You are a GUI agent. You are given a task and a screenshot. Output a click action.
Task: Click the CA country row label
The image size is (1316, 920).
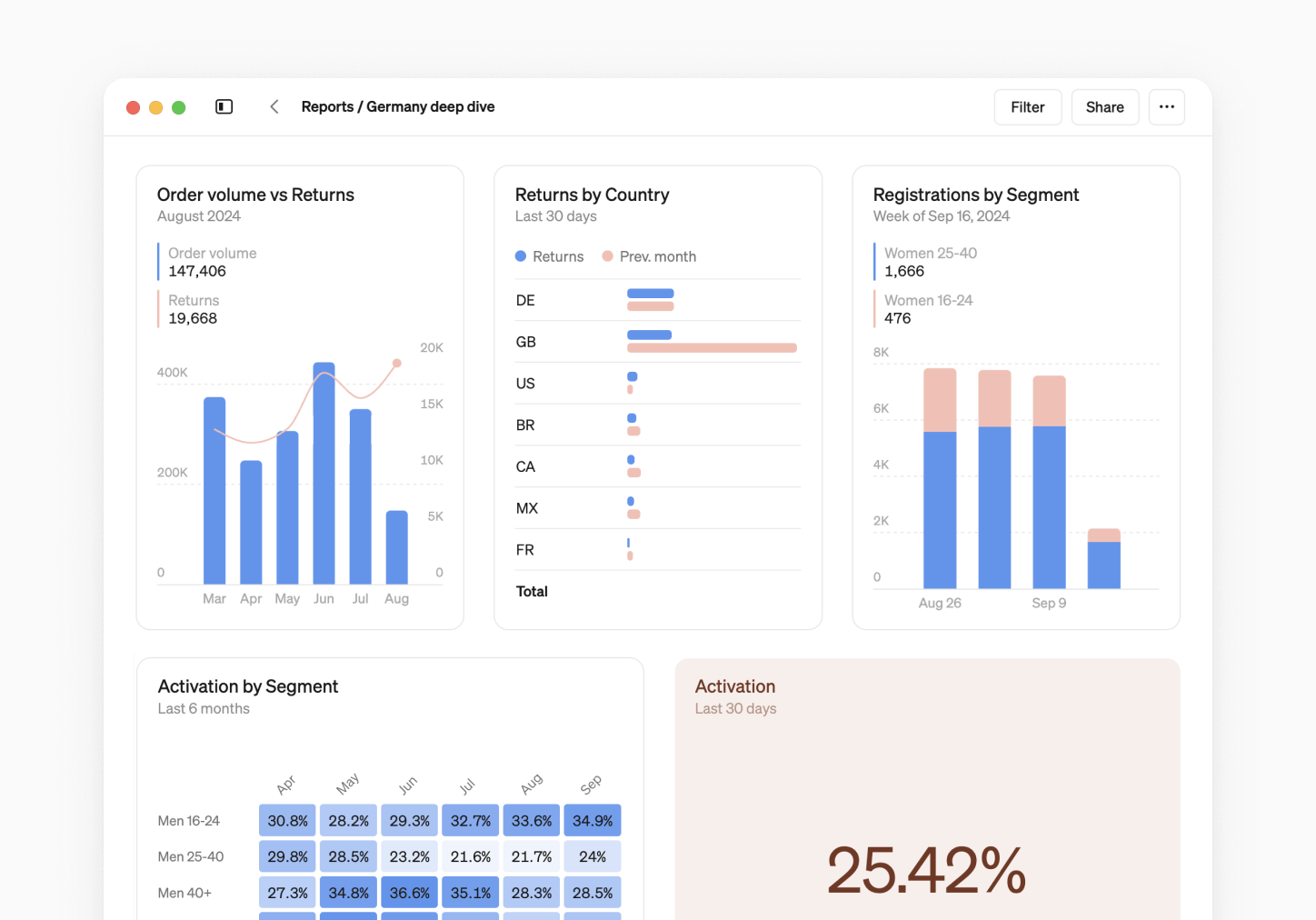pos(525,467)
